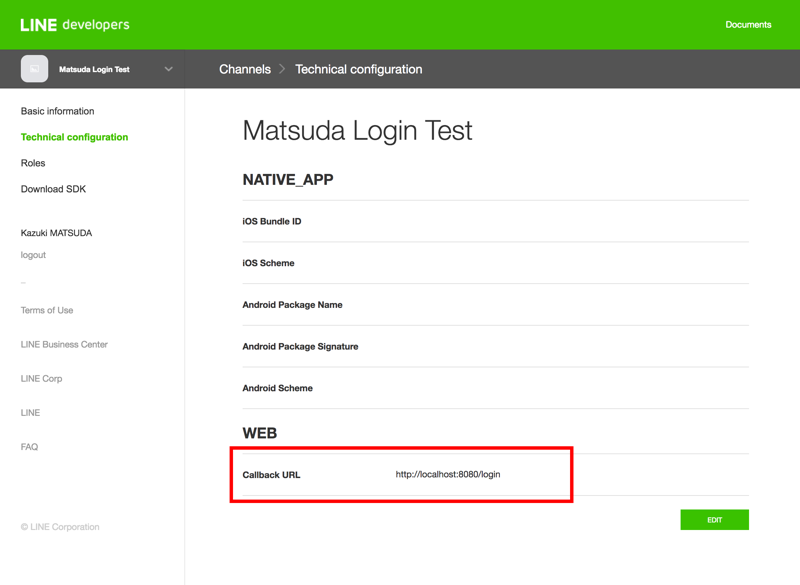
Task: Open Roles in sidebar menu
Action: point(33,163)
